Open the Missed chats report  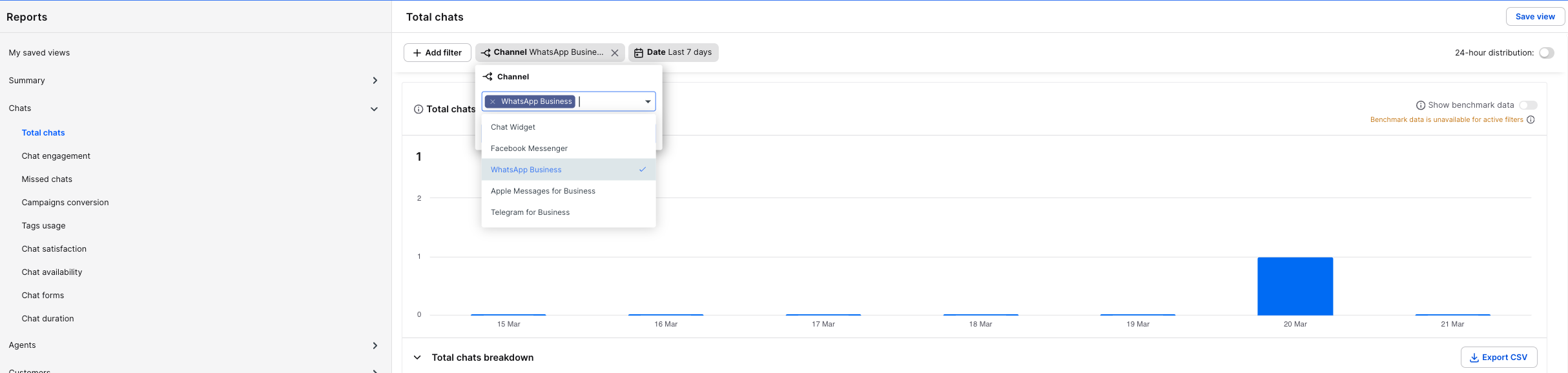click(x=47, y=179)
